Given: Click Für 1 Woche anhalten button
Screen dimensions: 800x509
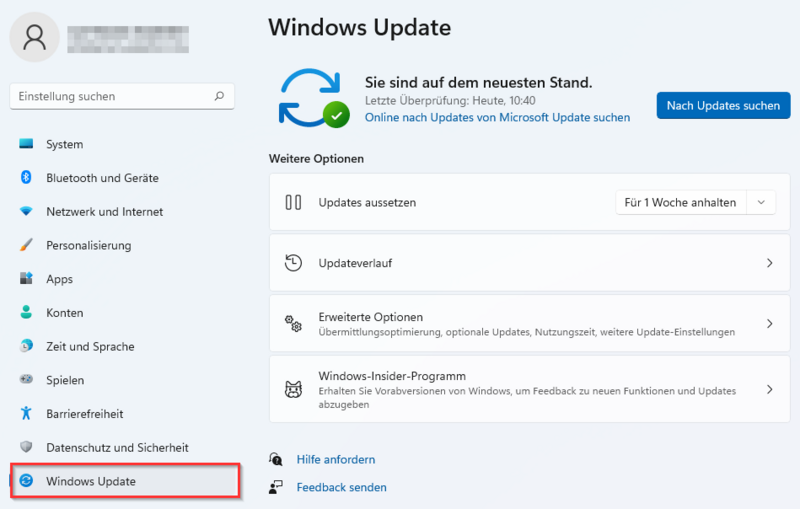Looking at the screenshot, I should [681, 202].
